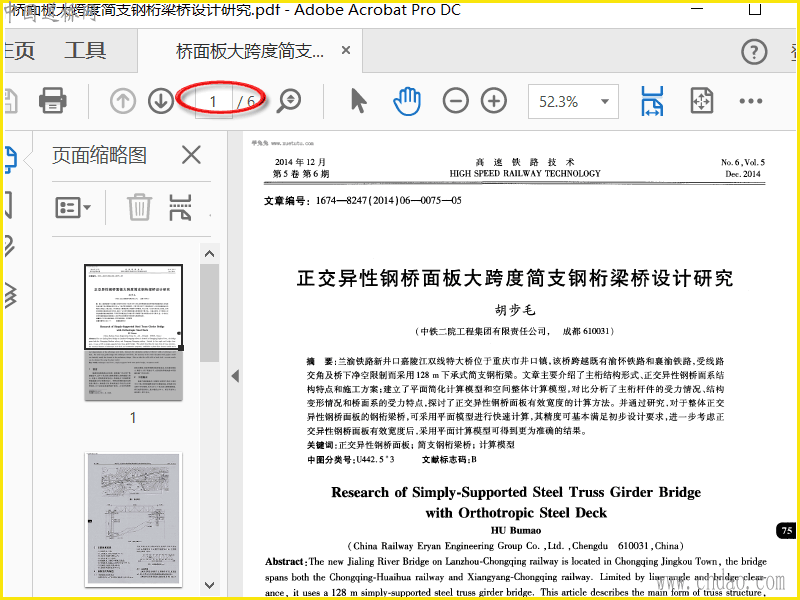
Task: Click the current page number field
Action: pos(213,102)
